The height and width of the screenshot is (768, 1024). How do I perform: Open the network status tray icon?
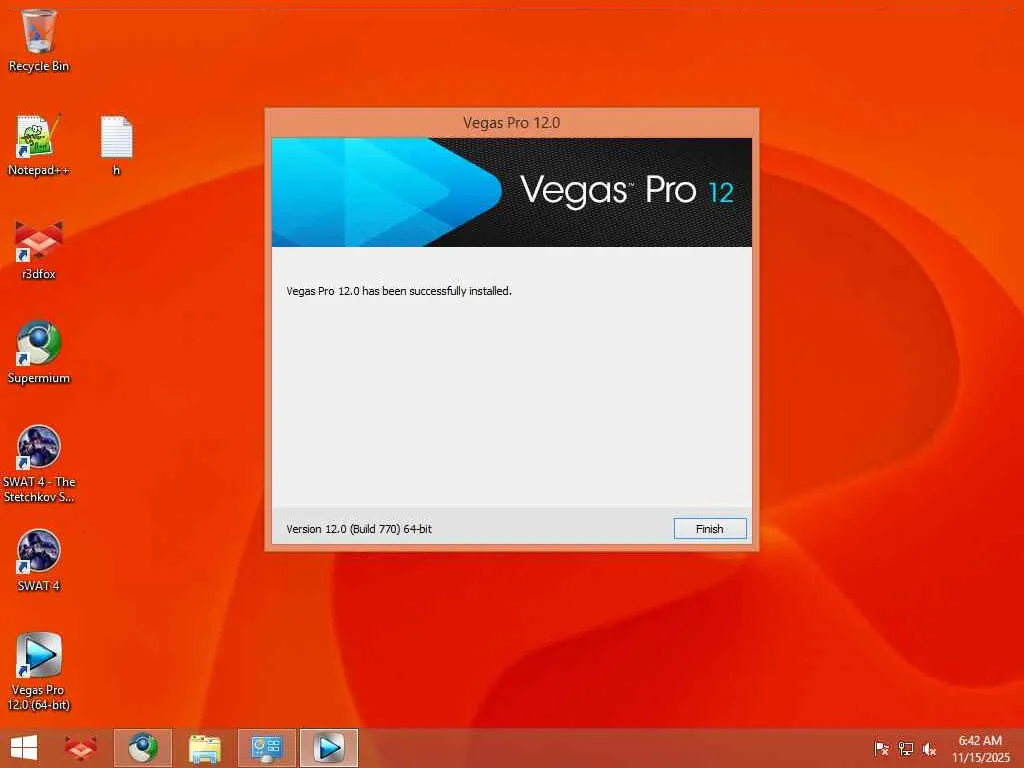(905, 749)
